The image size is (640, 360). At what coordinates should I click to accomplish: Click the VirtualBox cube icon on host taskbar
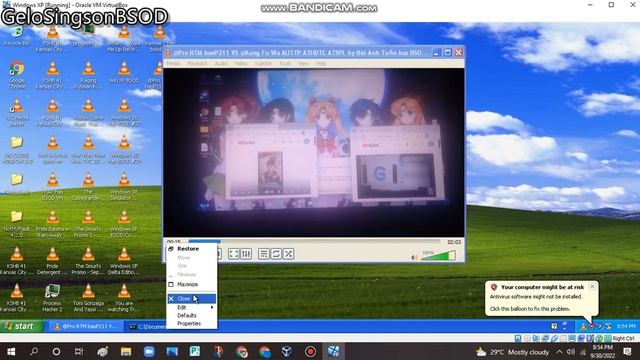(287, 351)
